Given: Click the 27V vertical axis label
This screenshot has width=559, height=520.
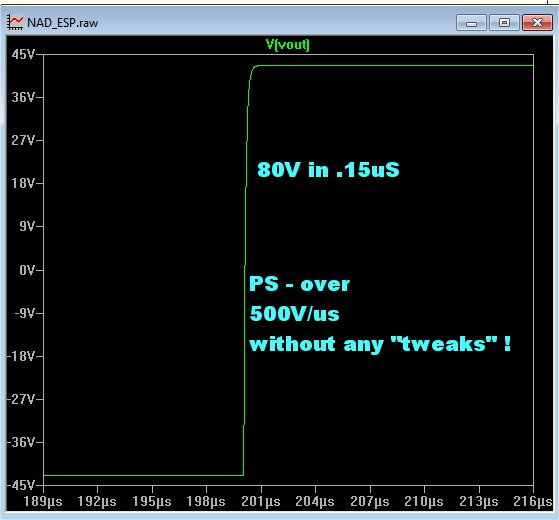Looking at the screenshot, I should 24,140.
